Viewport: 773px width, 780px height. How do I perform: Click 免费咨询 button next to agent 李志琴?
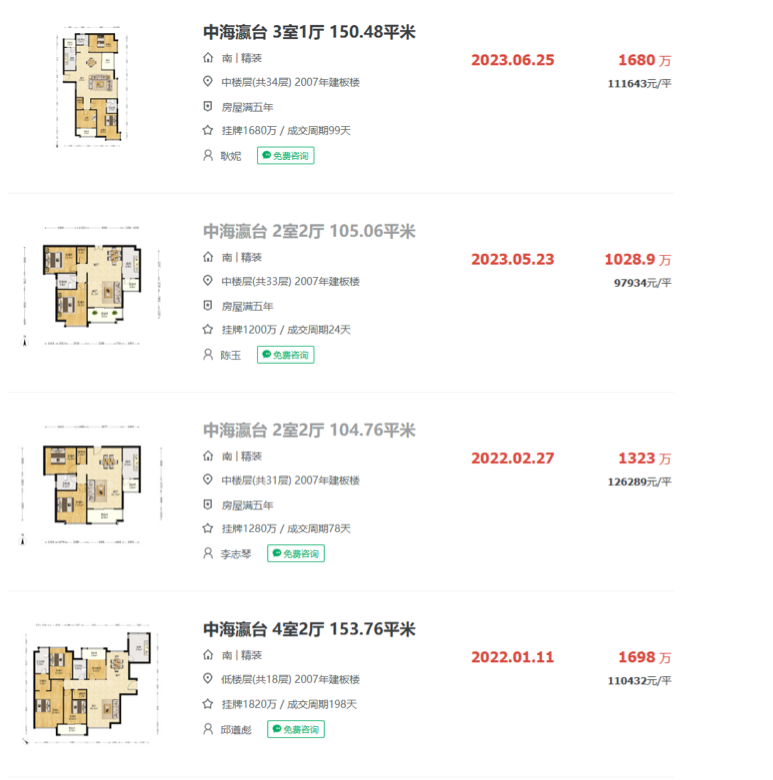point(296,554)
